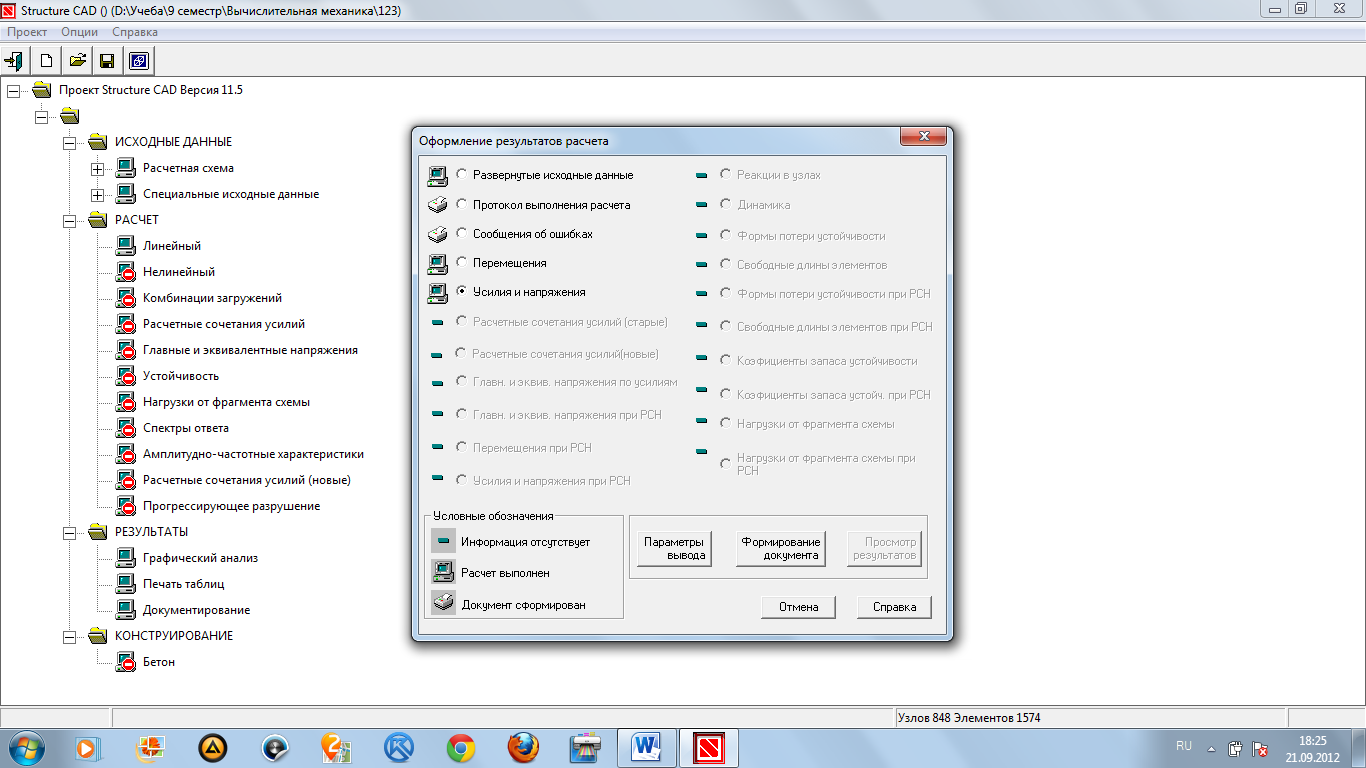Open Firefox from the taskbar
Image resolution: width=1366 pixels, height=768 pixels.
click(523, 748)
